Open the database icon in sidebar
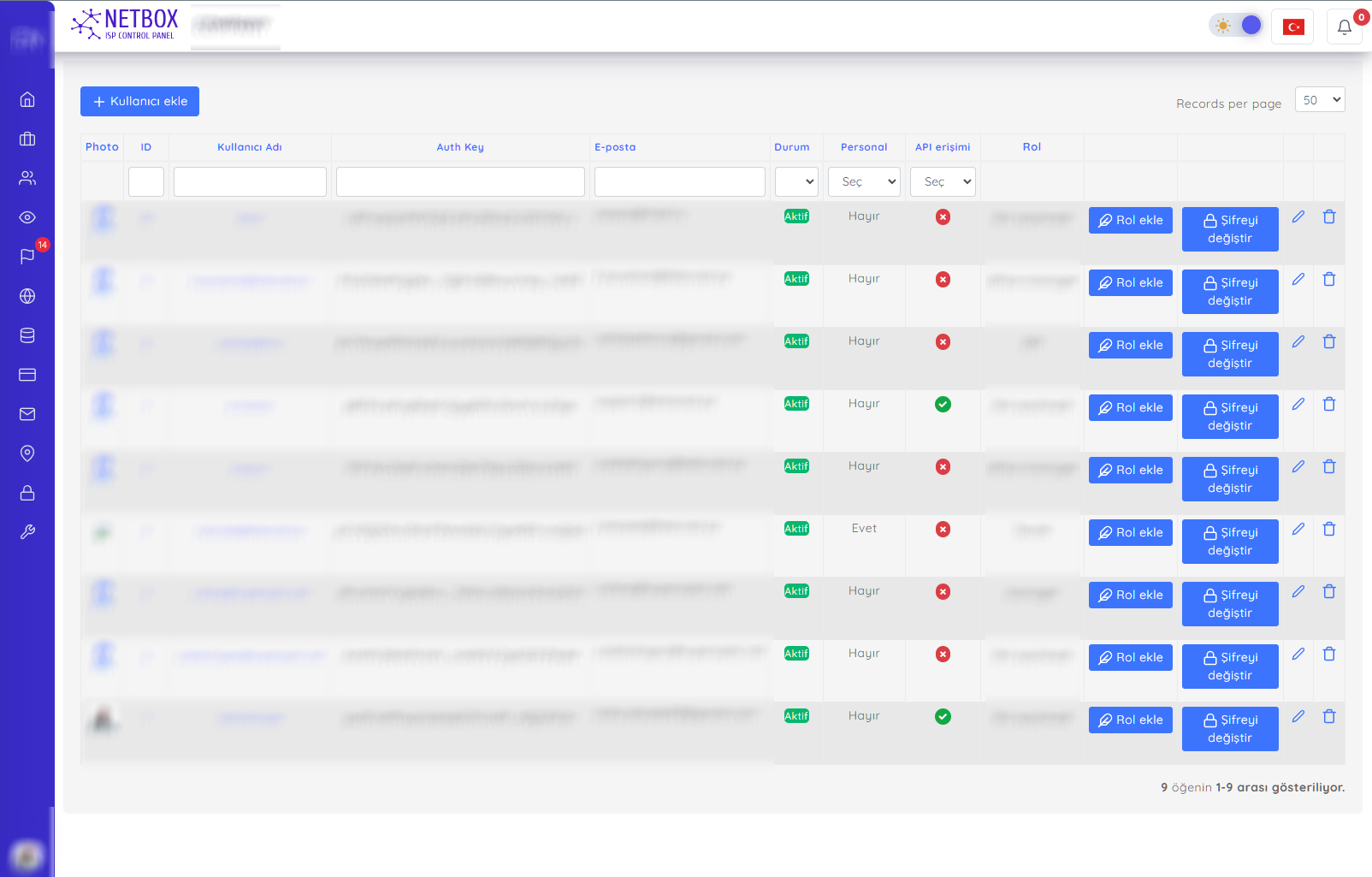This screenshot has height=877, width=1372. 27,335
